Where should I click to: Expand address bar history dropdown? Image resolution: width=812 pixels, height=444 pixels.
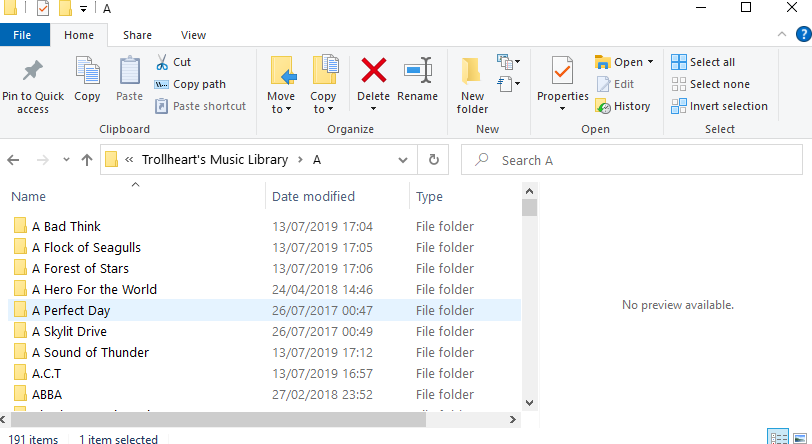click(x=403, y=160)
